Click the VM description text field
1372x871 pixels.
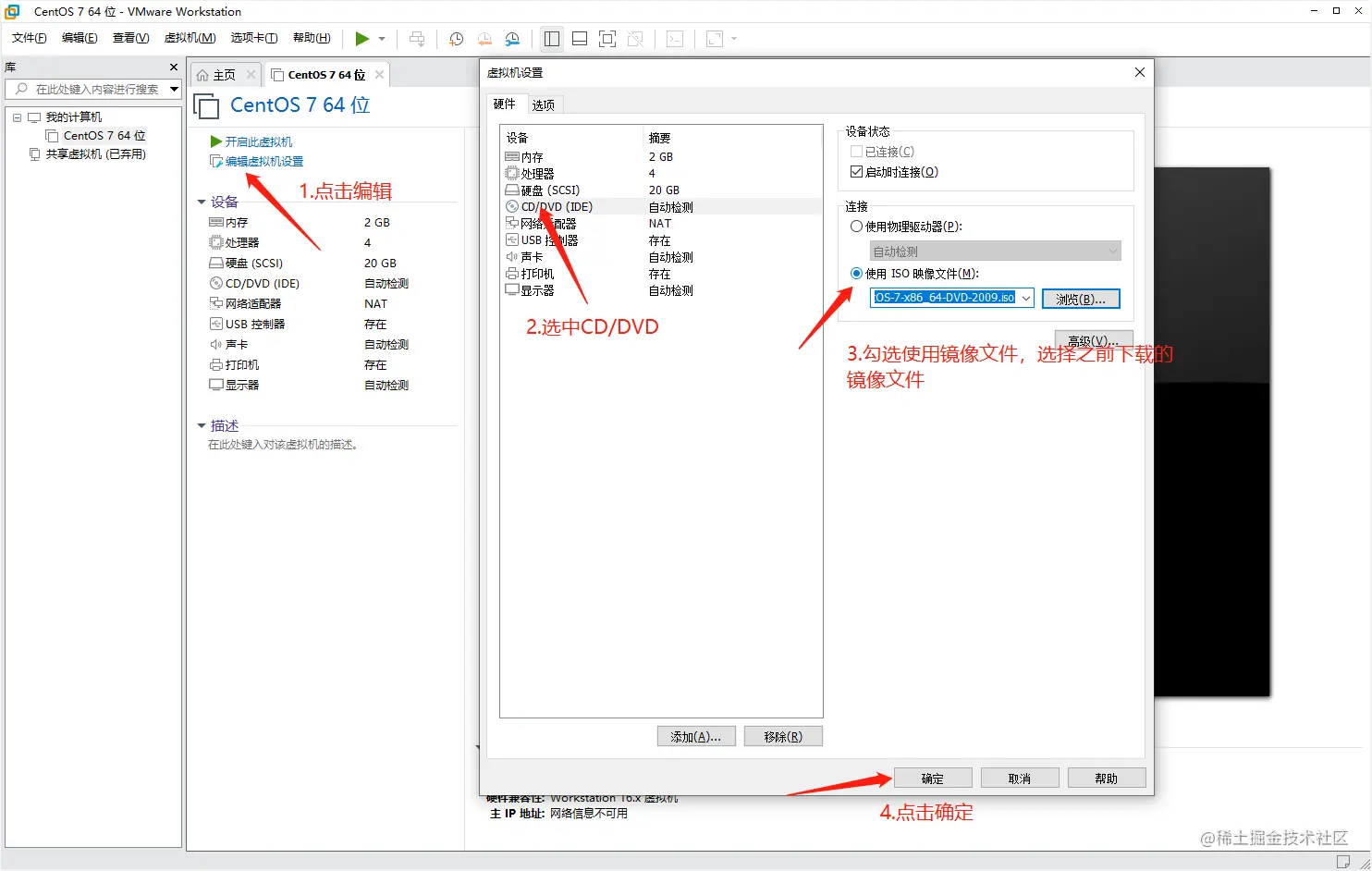pos(283,445)
